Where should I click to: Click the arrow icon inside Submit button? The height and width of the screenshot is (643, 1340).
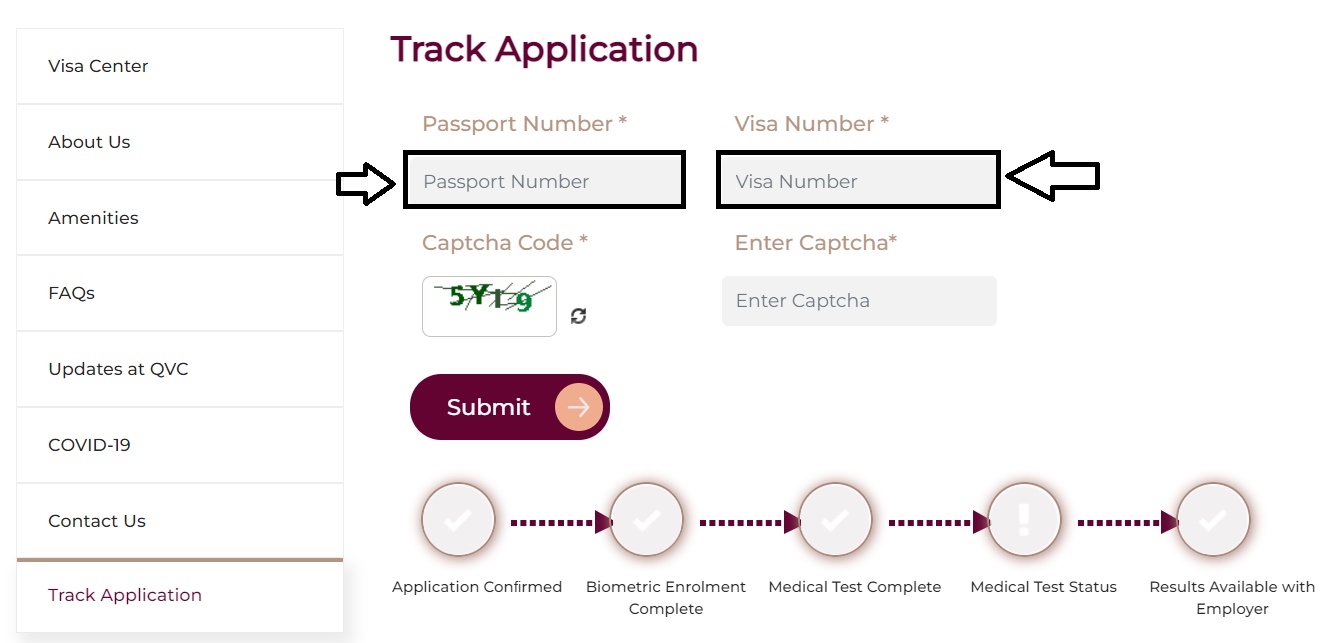pos(578,406)
